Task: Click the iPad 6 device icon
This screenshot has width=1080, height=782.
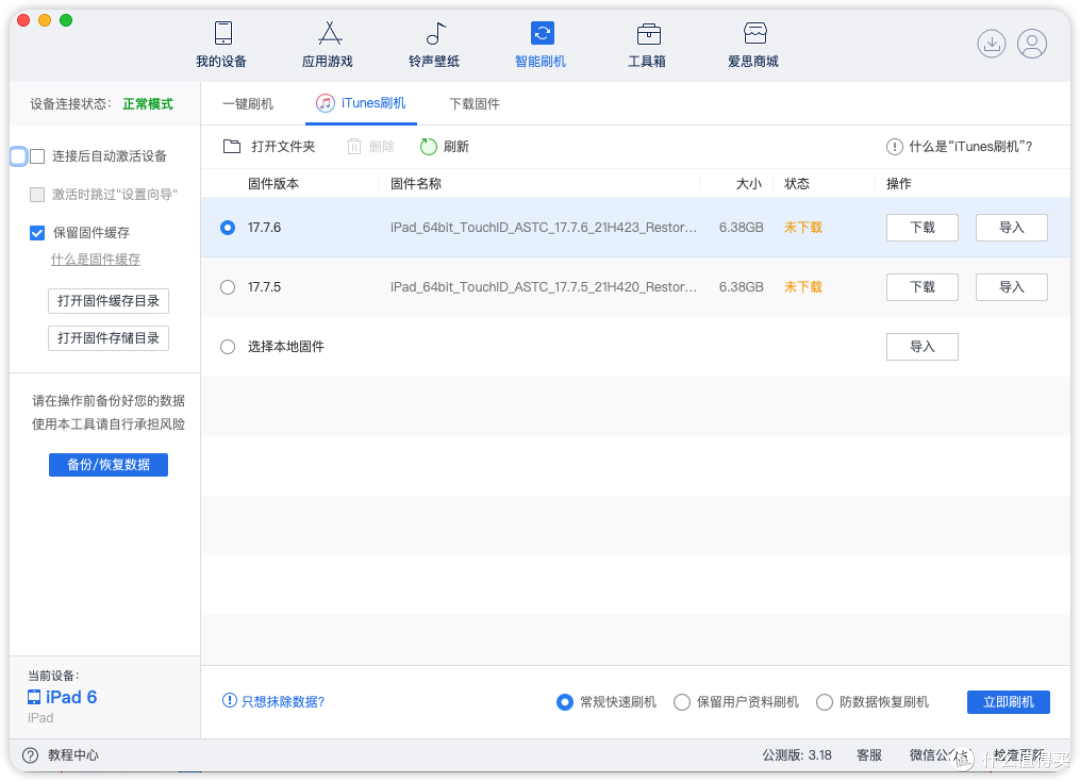Action: (x=34, y=697)
